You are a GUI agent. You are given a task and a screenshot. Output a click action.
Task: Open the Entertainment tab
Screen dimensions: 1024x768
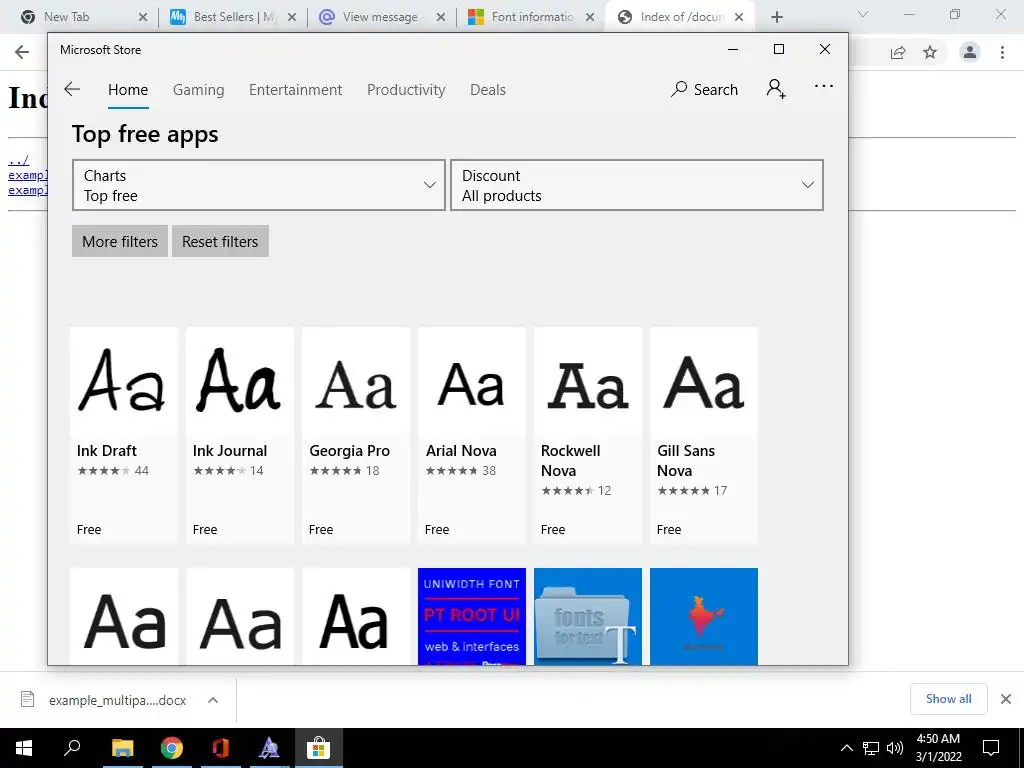[295, 89]
